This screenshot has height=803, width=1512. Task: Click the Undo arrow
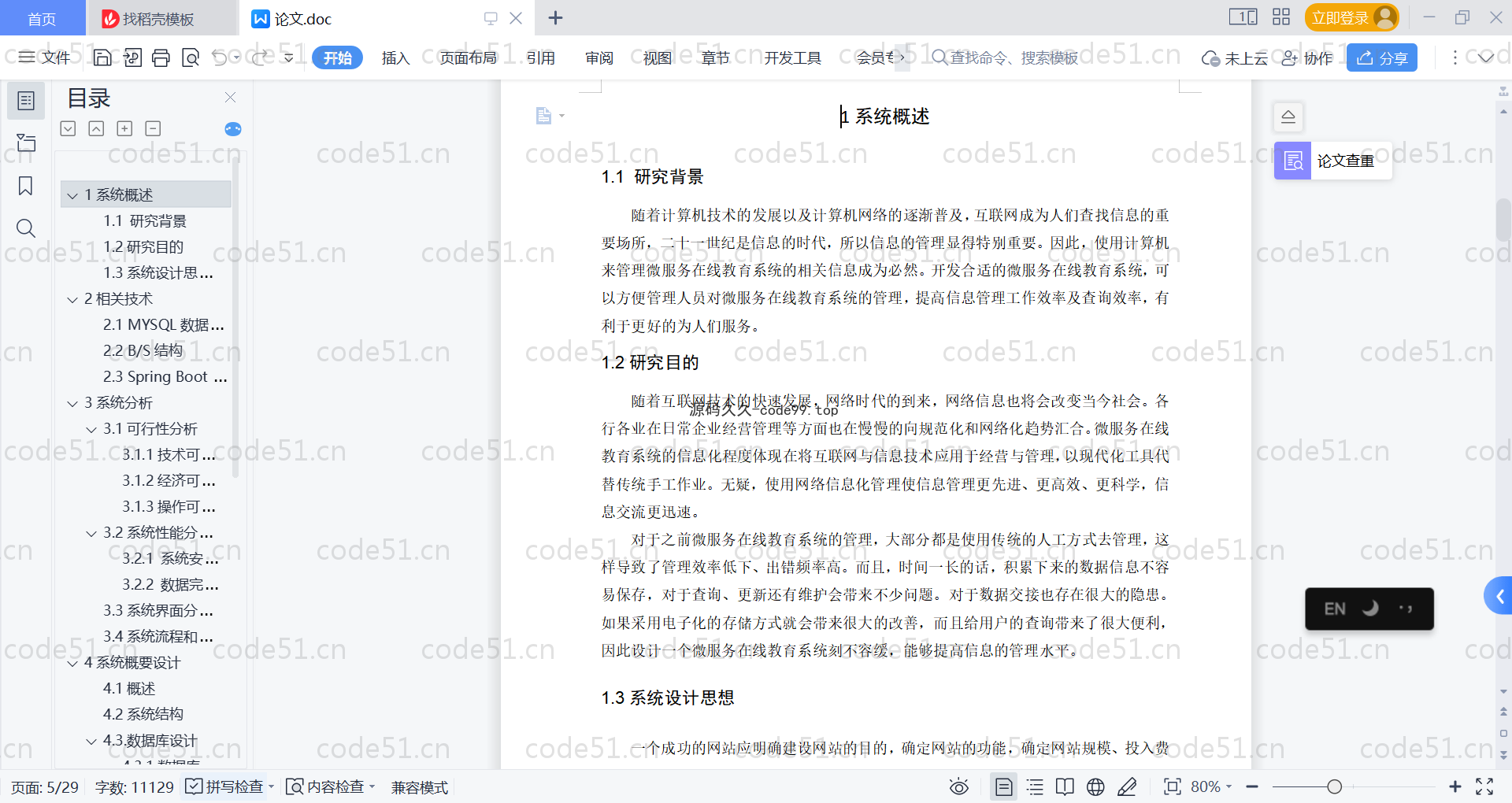[x=220, y=57]
